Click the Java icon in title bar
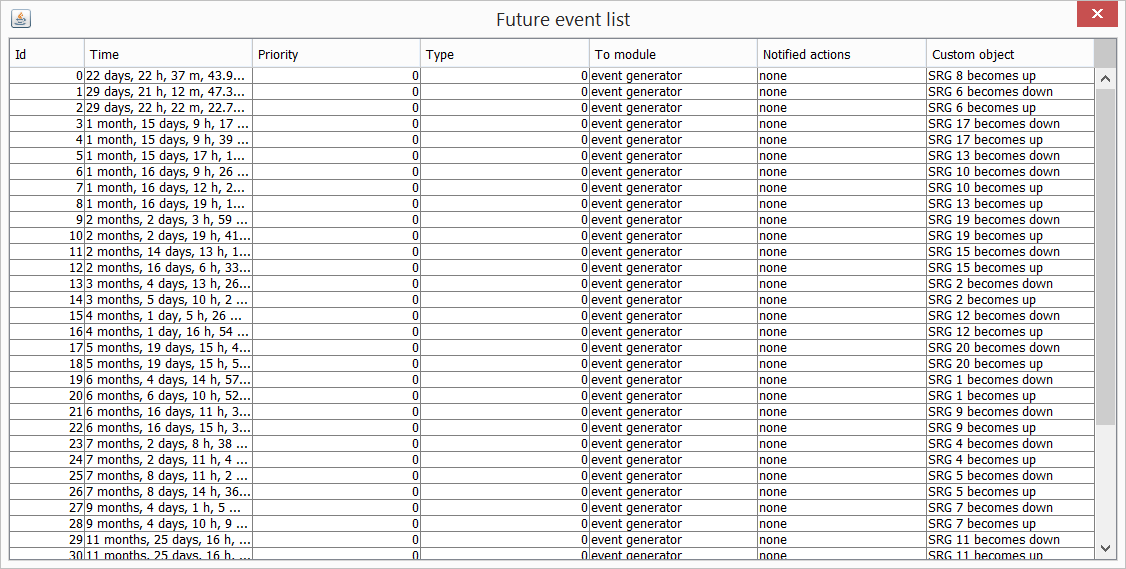 21,19
